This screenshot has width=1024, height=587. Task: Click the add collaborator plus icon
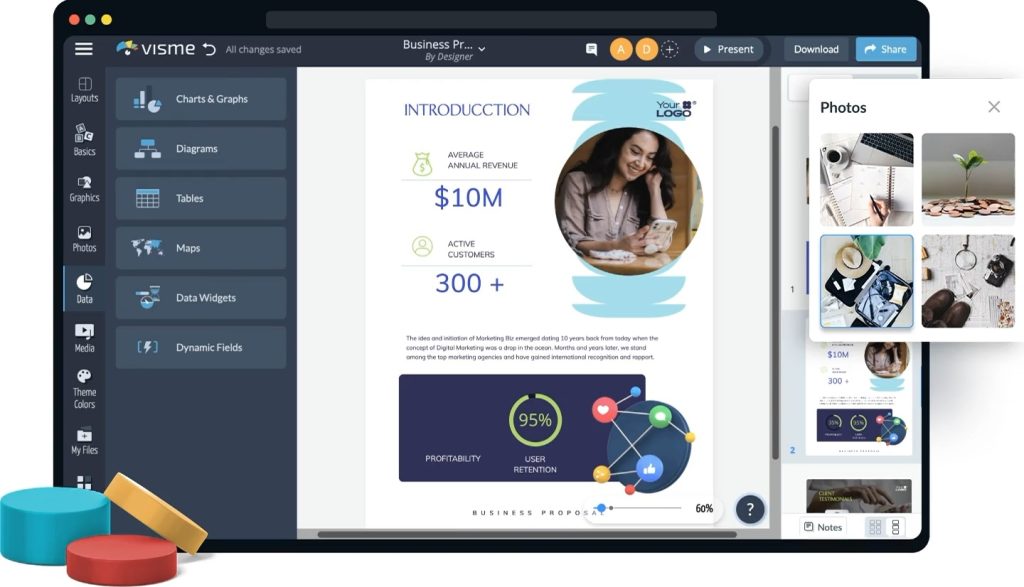click(x=670, y=49)
